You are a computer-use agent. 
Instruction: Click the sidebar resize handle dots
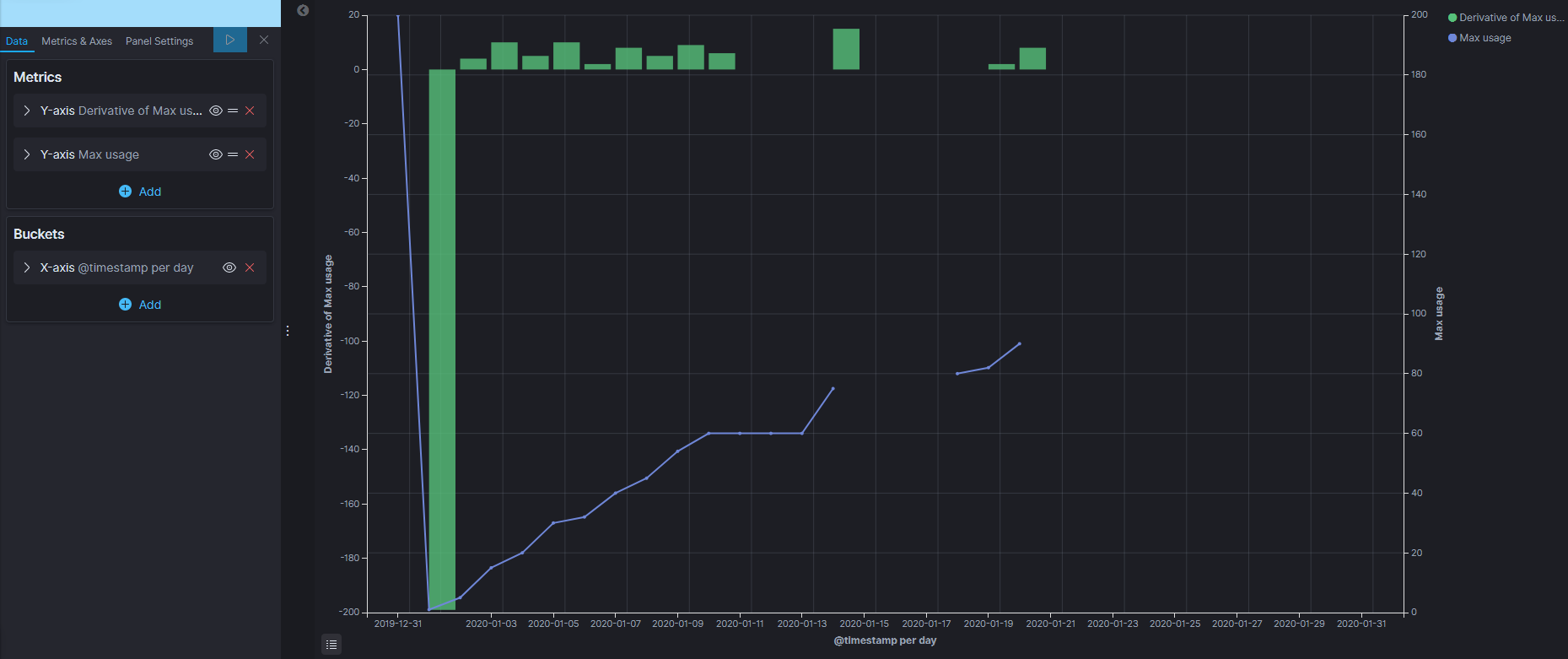pos(288,331)
